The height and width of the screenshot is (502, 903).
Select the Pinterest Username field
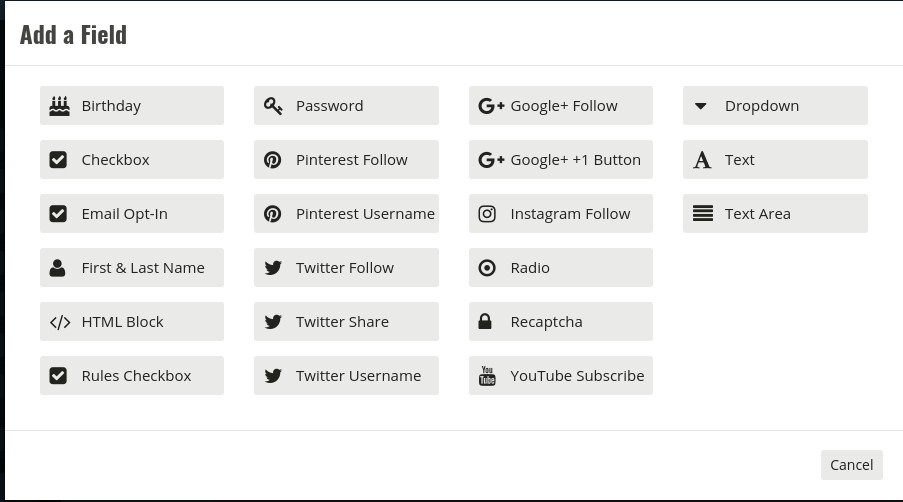(346, 214)
